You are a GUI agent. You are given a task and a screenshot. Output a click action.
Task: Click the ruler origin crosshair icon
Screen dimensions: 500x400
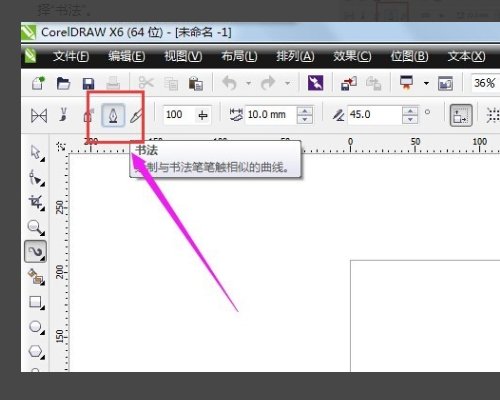pyautogui.click(x=61, y=146)
